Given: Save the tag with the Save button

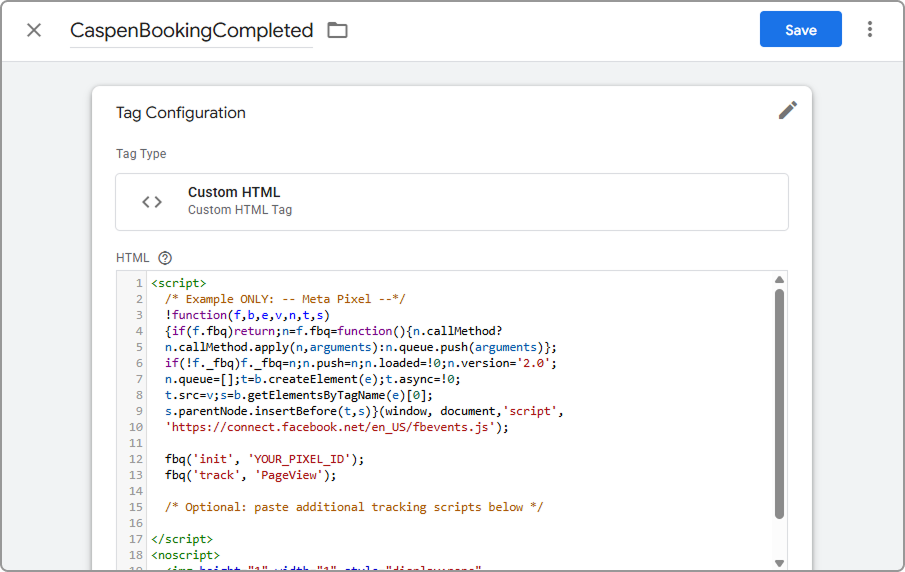Looking at the screenshot, I should [800, 30].
